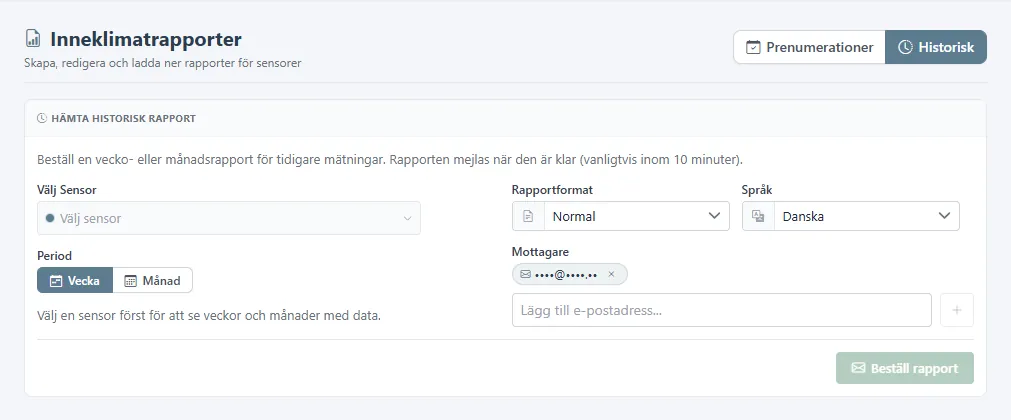The image size is (1011, 420).
Task: Click the 'Period' label
Action: coord(55,255)
